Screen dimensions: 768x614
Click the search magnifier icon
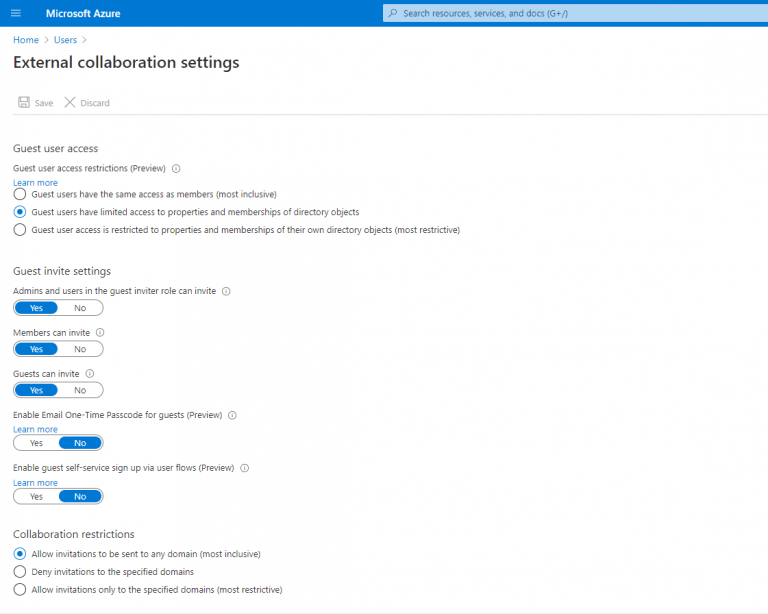click(x=393, y=13)
